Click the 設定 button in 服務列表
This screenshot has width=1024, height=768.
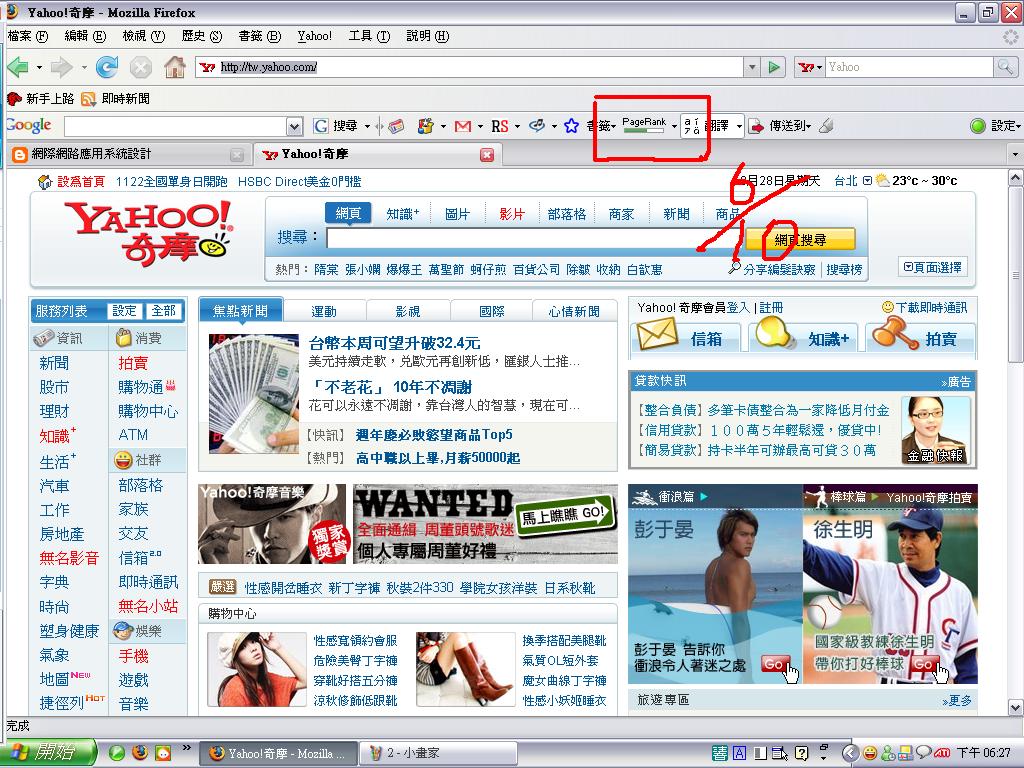click(124, 311)
